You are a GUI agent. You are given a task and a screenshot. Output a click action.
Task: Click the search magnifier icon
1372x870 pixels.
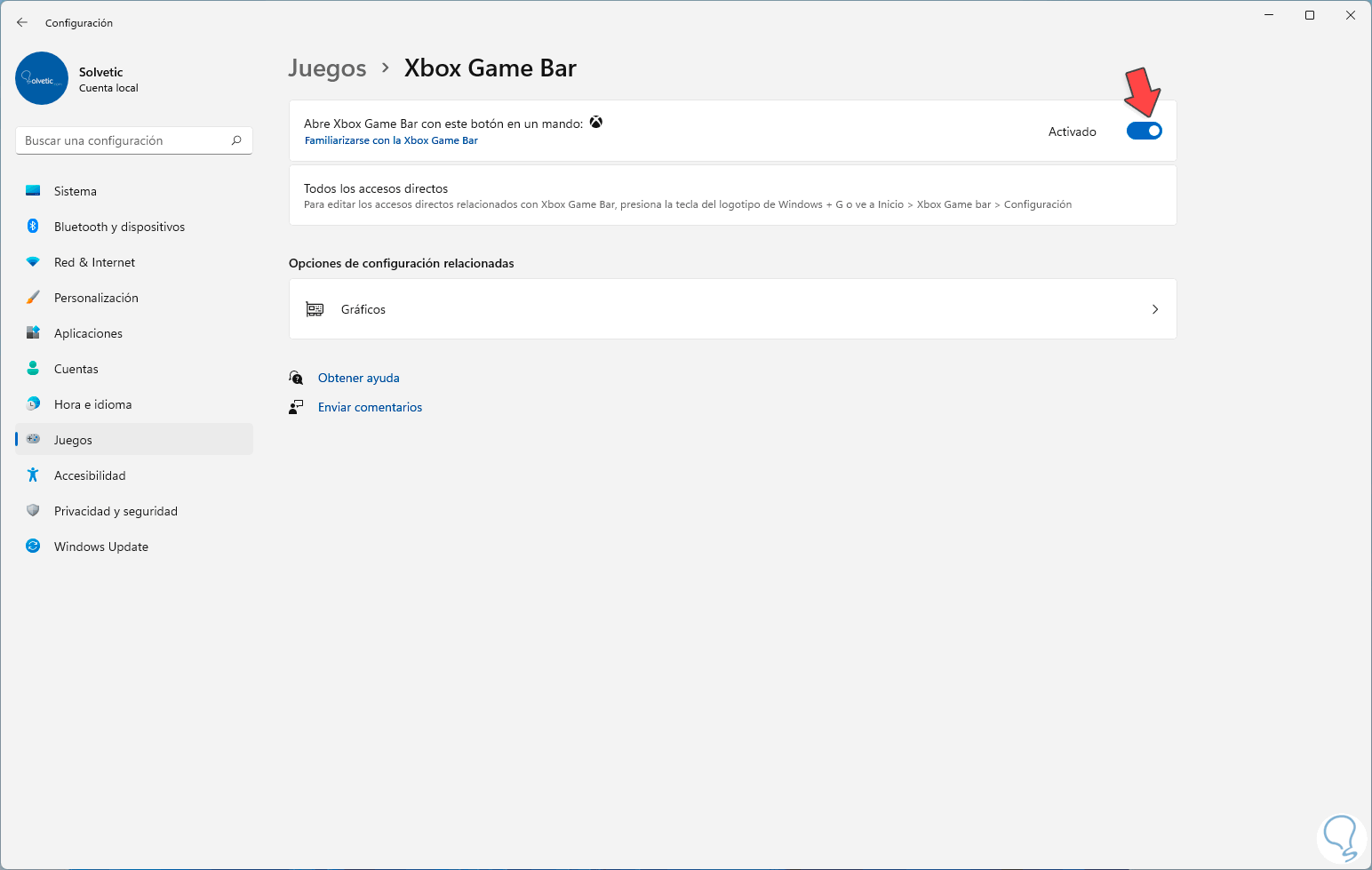(x=236, y=140)
